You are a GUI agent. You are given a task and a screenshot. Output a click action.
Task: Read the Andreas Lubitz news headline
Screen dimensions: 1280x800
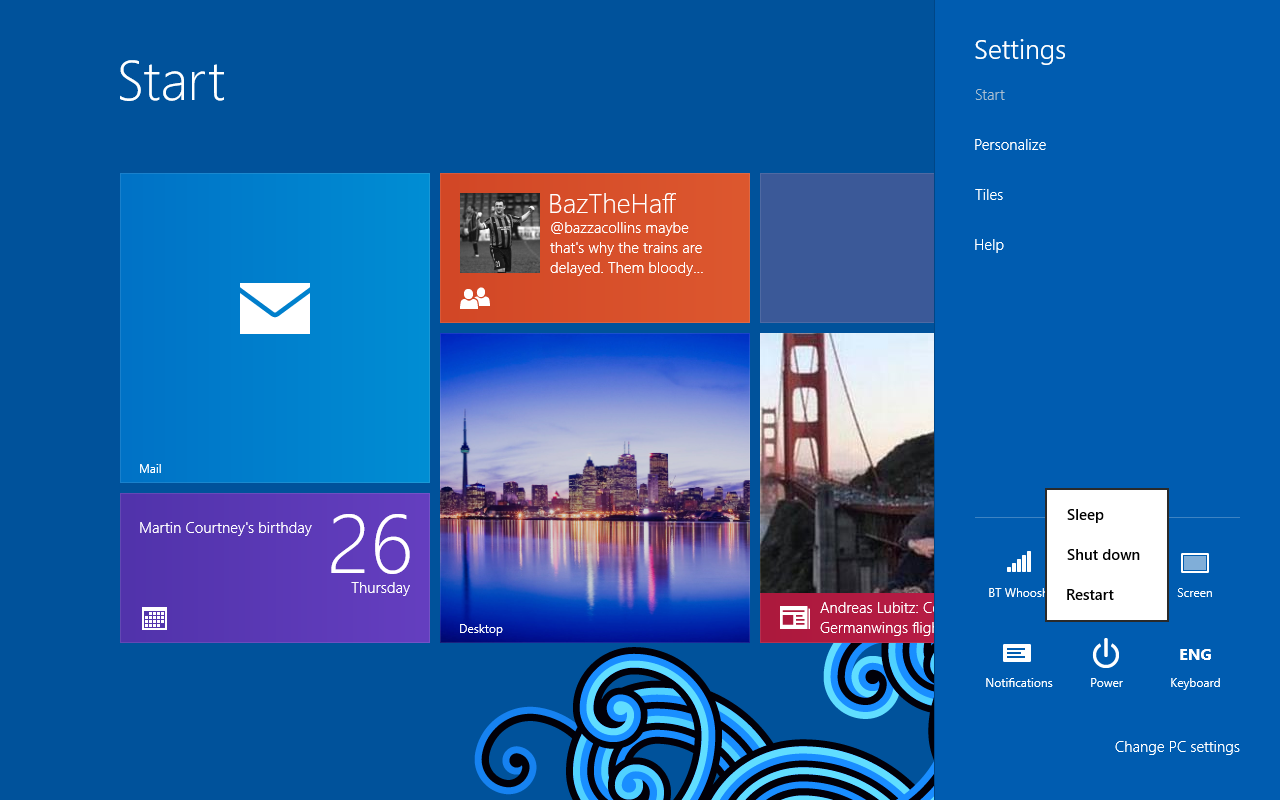[x=877, y=618]
